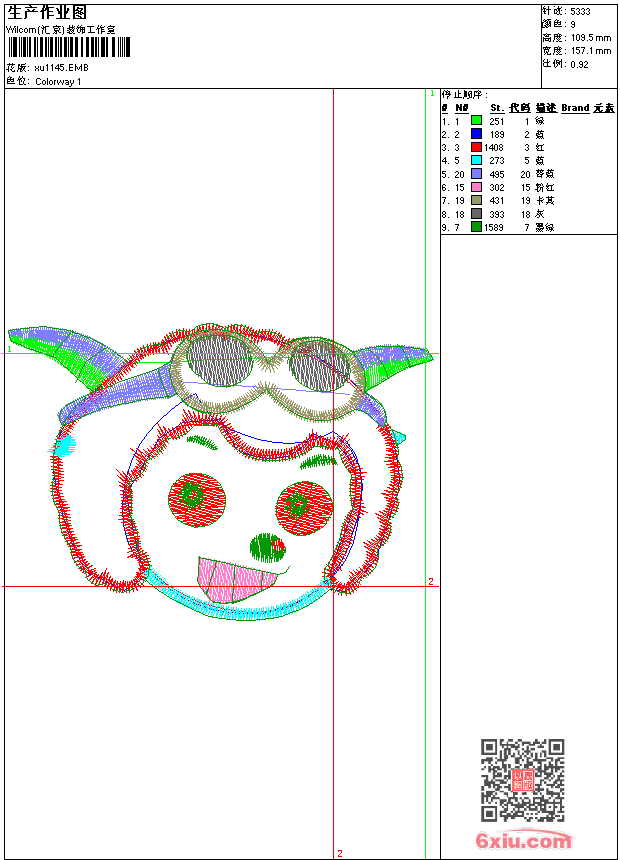Screen dimensions: 620x860
Task: Open the 6xiu.com watermark link
Action: (524, 841)
